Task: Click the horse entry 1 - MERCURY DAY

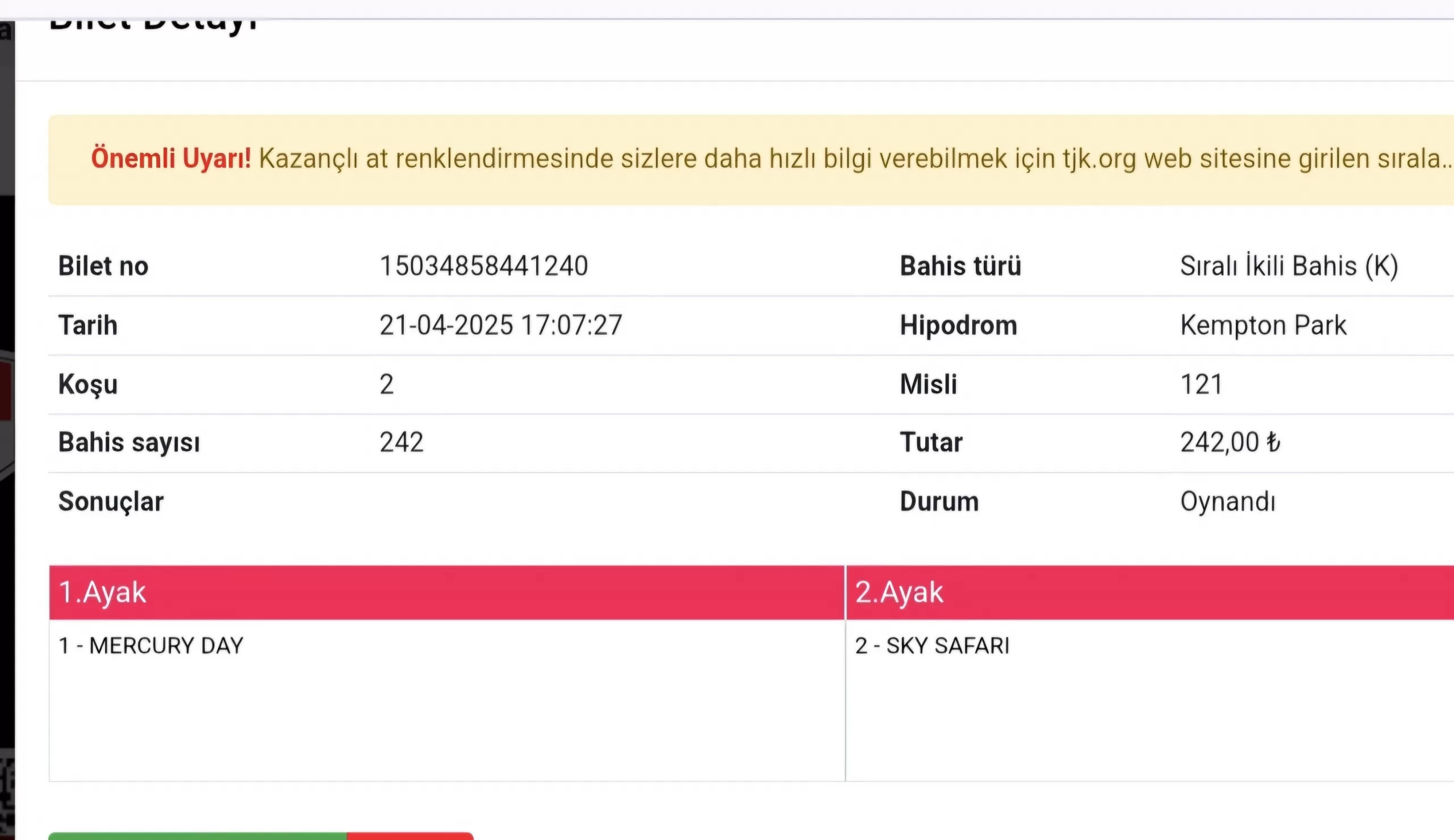Action: (151, 646)
